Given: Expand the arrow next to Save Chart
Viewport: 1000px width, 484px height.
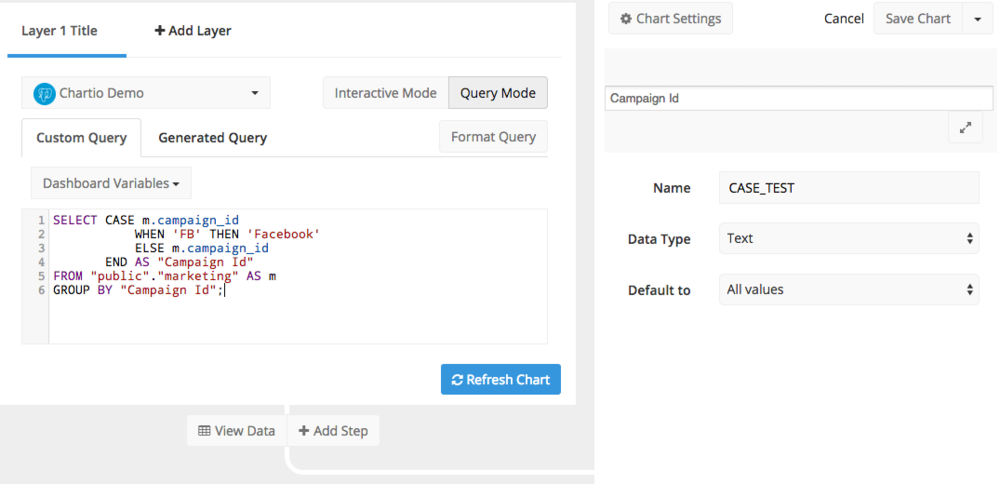Looking at the screenshot, I should 978,18.
